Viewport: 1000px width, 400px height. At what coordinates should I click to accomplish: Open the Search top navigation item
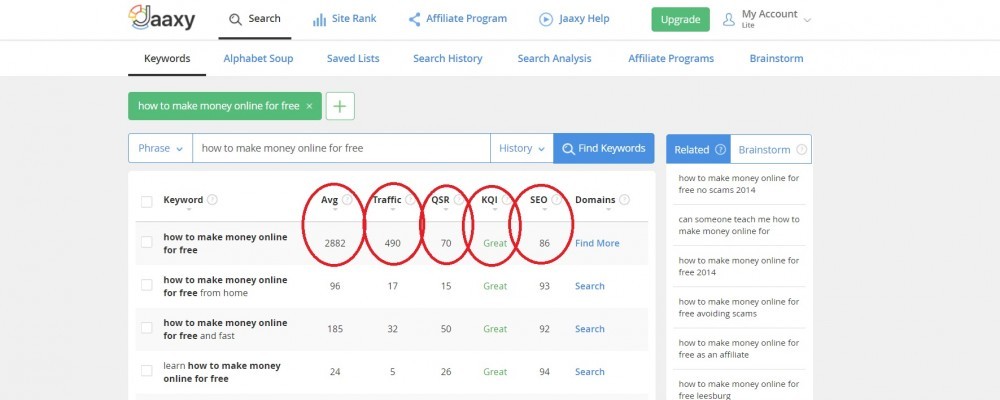[x=254, y=19]
